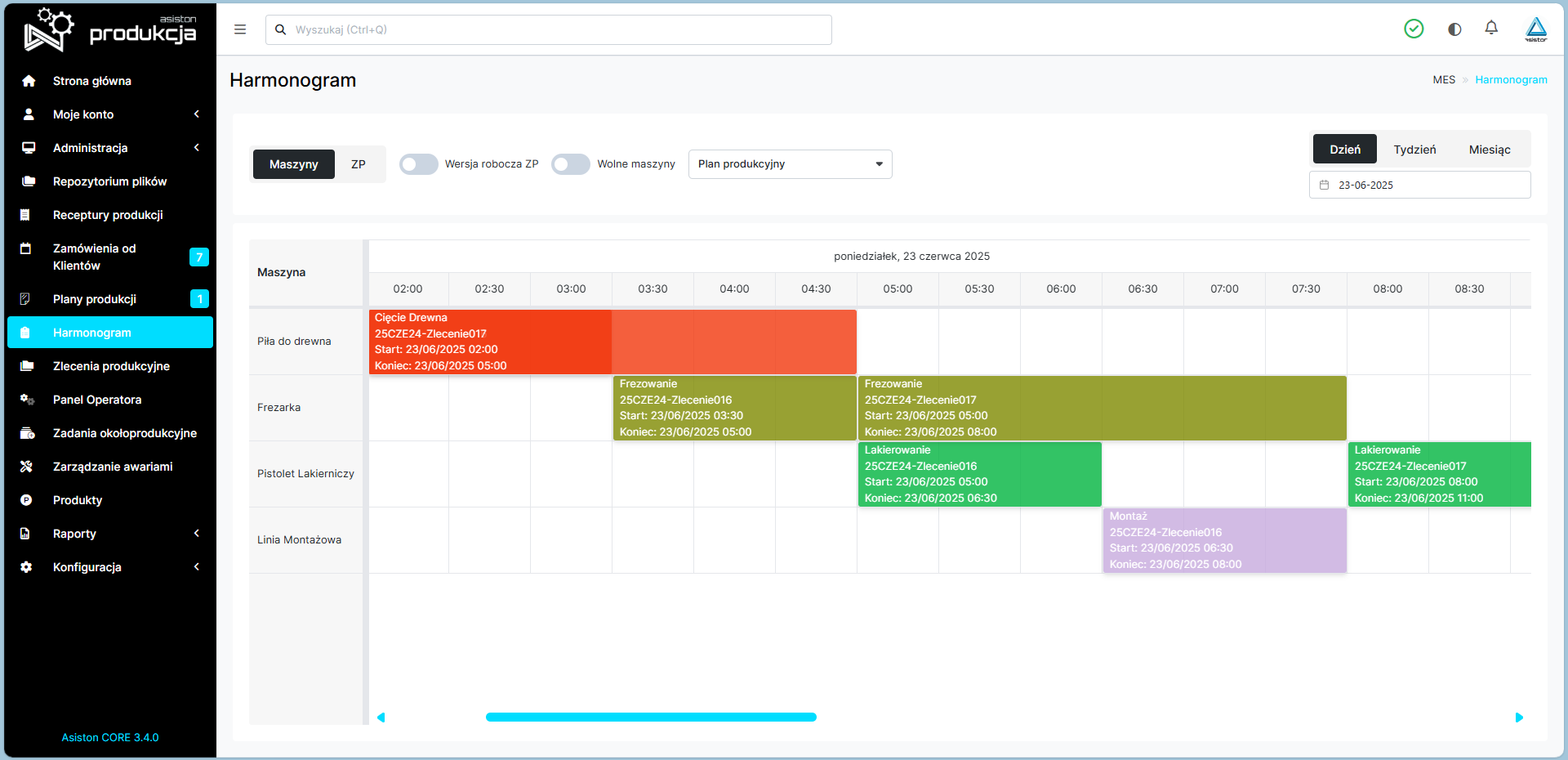Open Zlecenia produkcyjne in the sidebar
This screenshot has height=760, width=1568.
[110, 366]
